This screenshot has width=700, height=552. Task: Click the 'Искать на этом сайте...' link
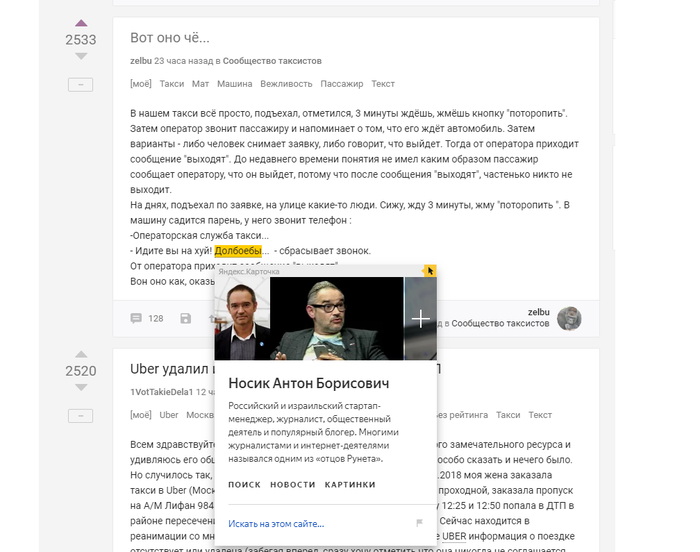pyautogui.click(x=276, y=523)
